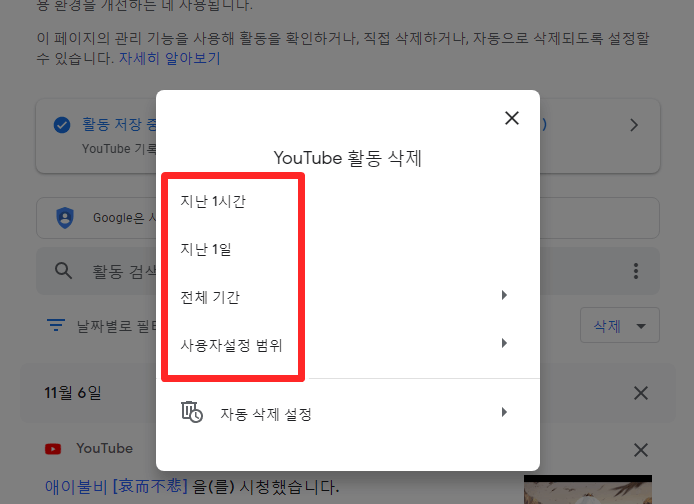Image resolution: width=694 pixels, height=504 pixels.
Task: Open 자세히 알아보기 link
Action: click(170, 58)
